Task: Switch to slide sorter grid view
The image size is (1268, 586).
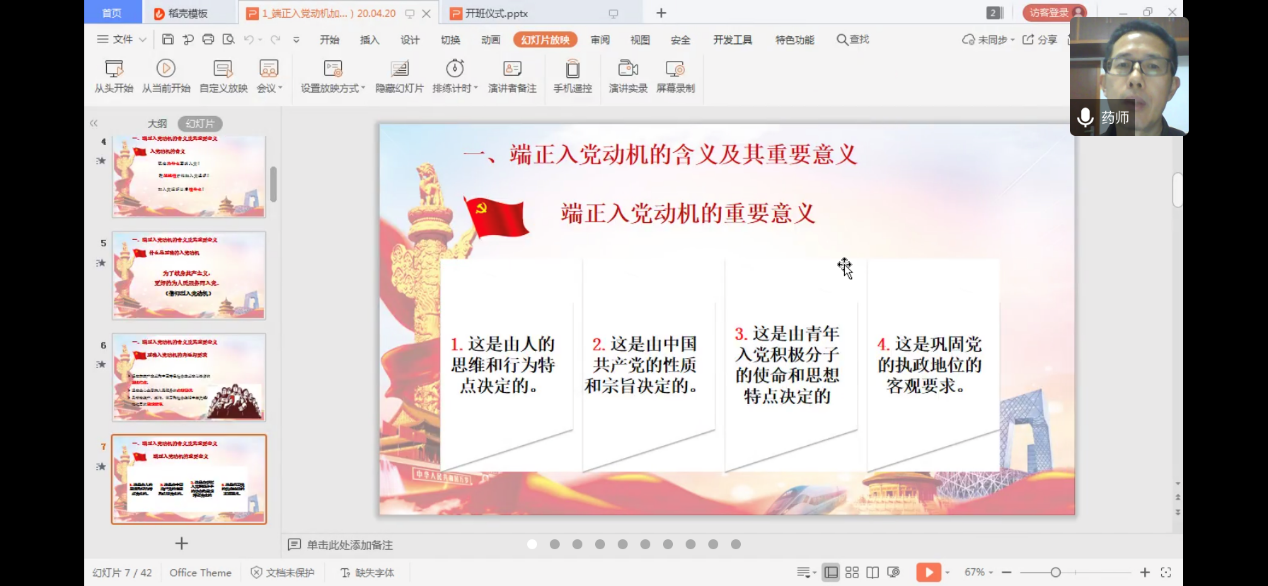Action: 852,573
